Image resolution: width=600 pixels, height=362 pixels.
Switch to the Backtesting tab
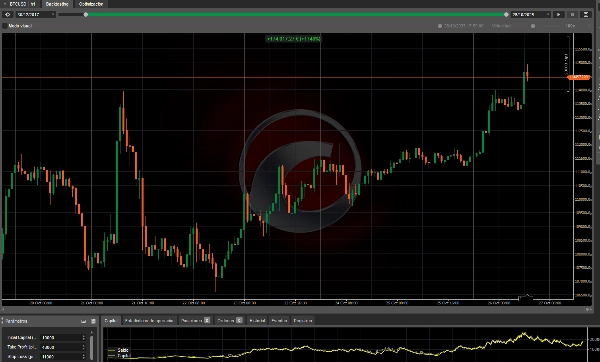click(x=57, y=4)
